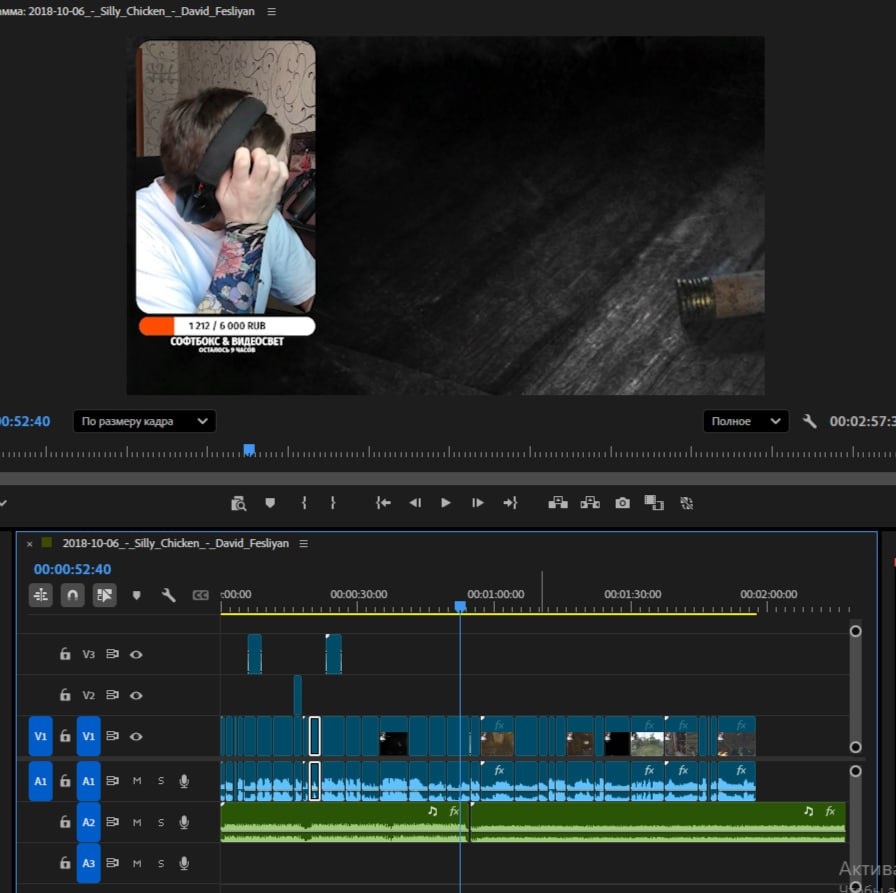Viewport: 896px width, 893px height.
Task: Open the timeline panel hamburger menu
Action: (x=304, y=544)
